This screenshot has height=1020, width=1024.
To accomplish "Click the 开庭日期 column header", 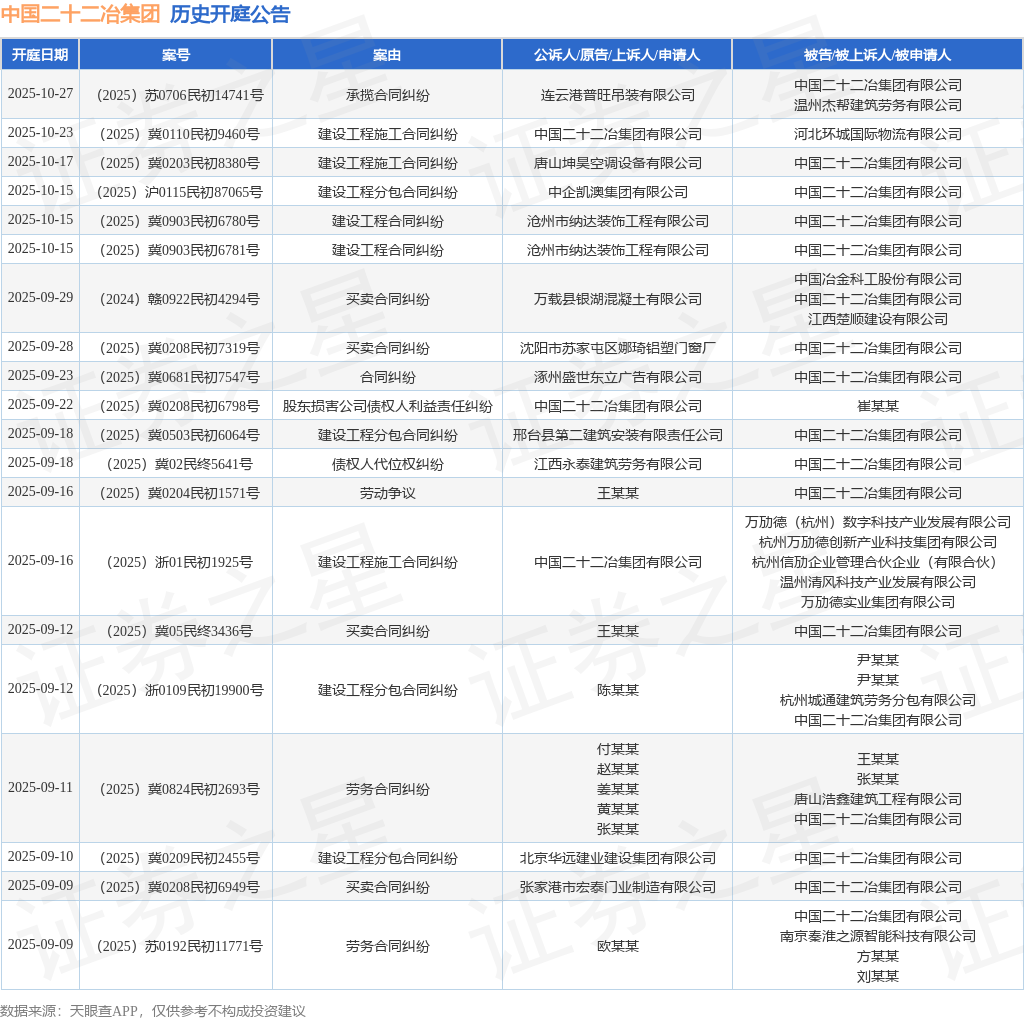I will 40,55.
